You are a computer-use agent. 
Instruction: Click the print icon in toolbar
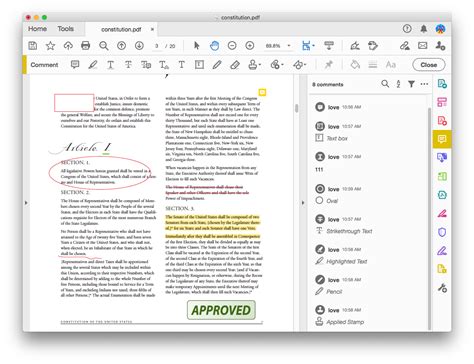[86, 45]
